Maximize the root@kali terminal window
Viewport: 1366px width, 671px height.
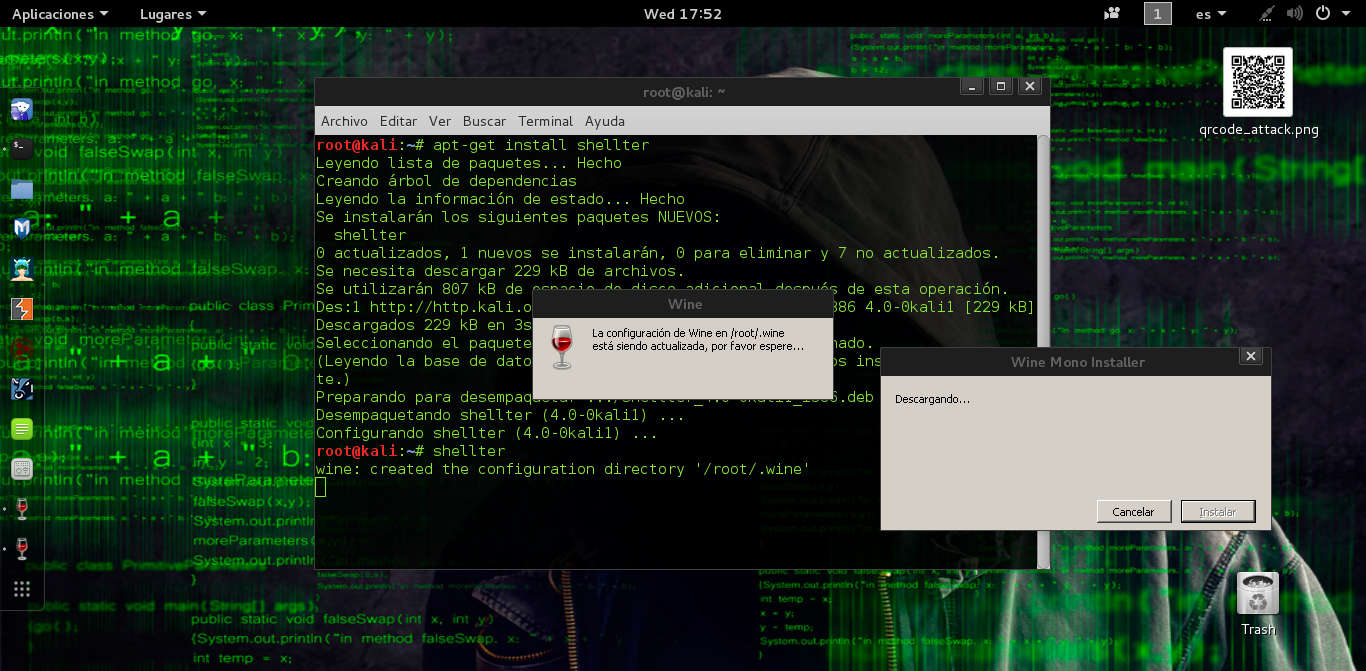tap(1000, 87)
